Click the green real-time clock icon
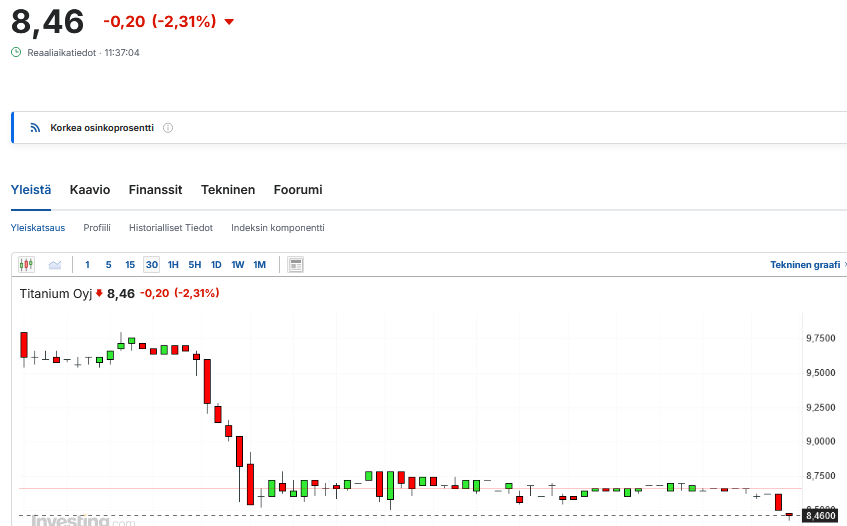This screenshot has height=526, width=847. (16, 52)
